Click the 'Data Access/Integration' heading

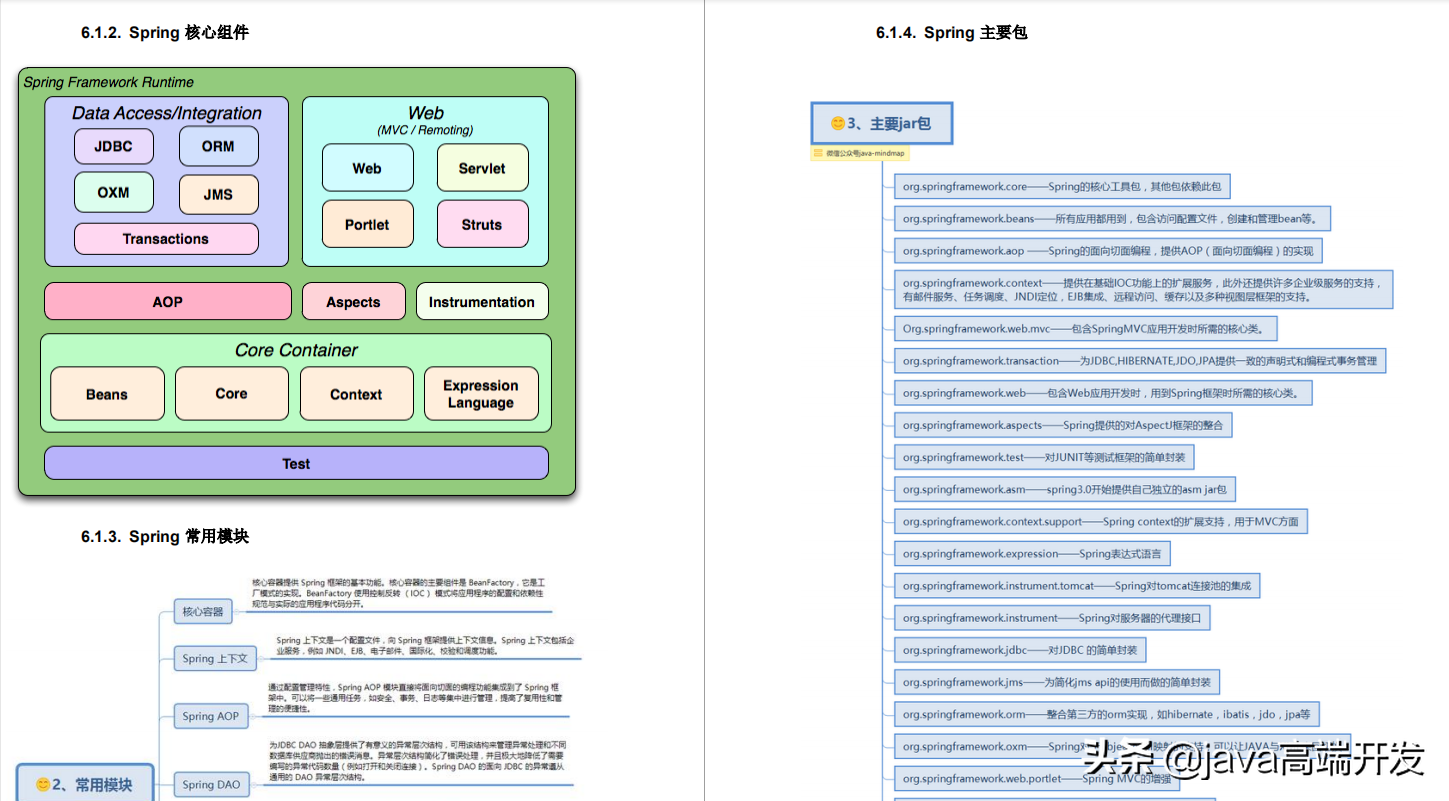coord(167,113)
